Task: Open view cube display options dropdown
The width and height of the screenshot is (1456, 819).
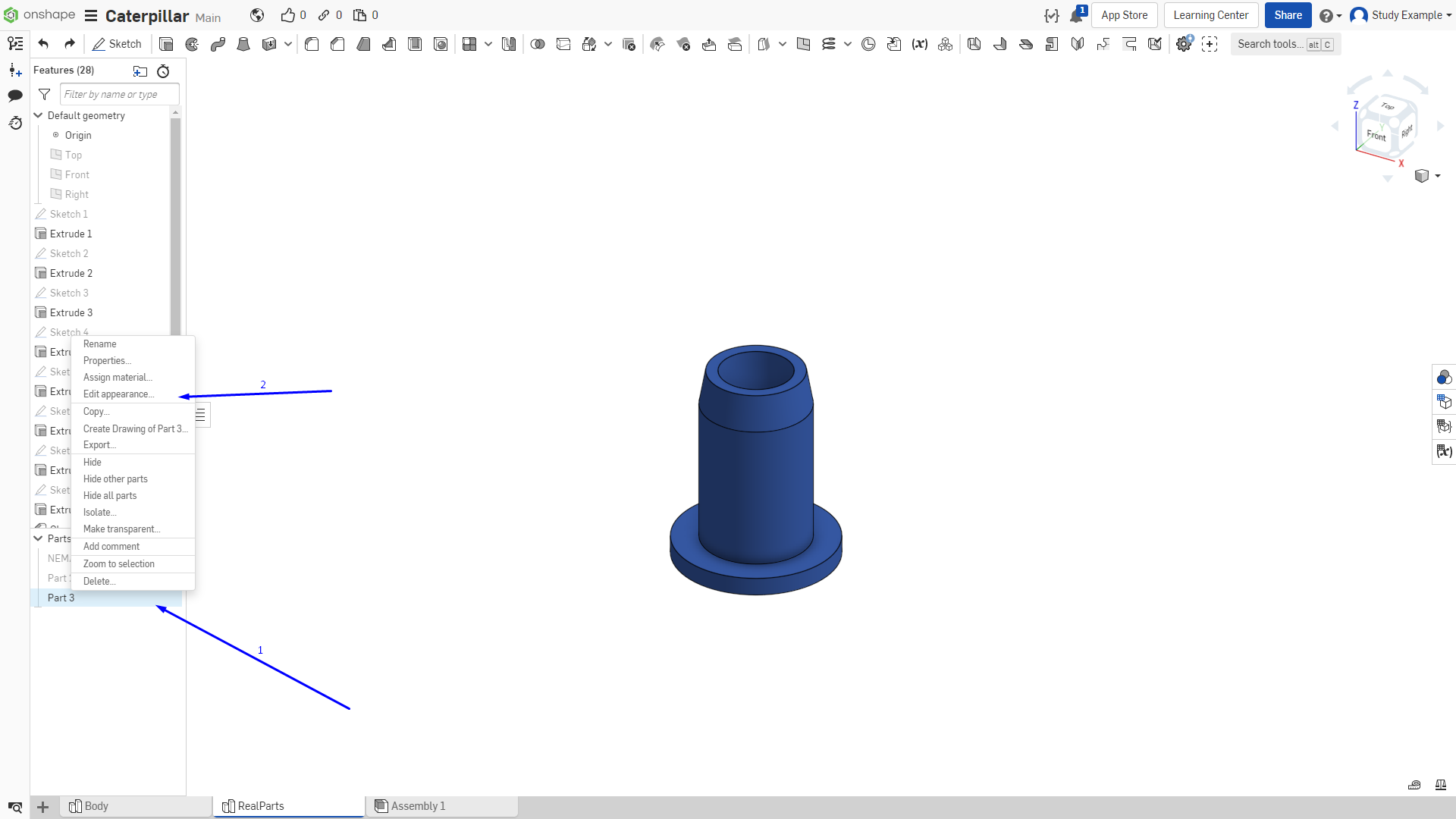Action: (x=1427, y=176)
